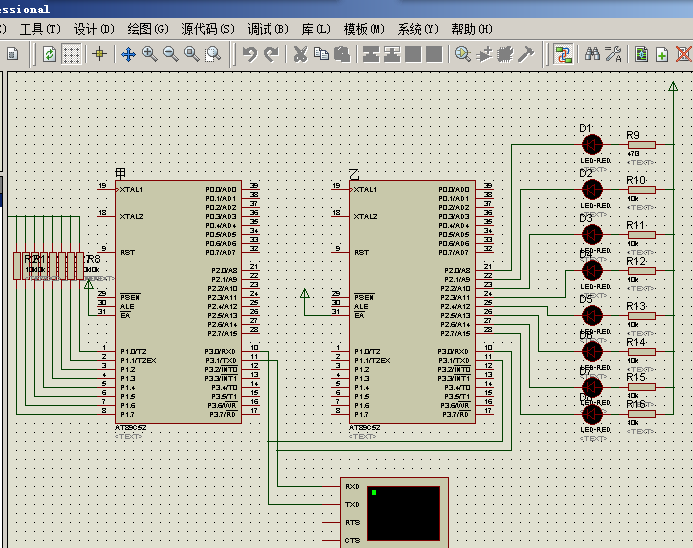This screenshot has width=693, height=548.
Task: Select resistor R9 on the schematic
Action: (642, 145)
